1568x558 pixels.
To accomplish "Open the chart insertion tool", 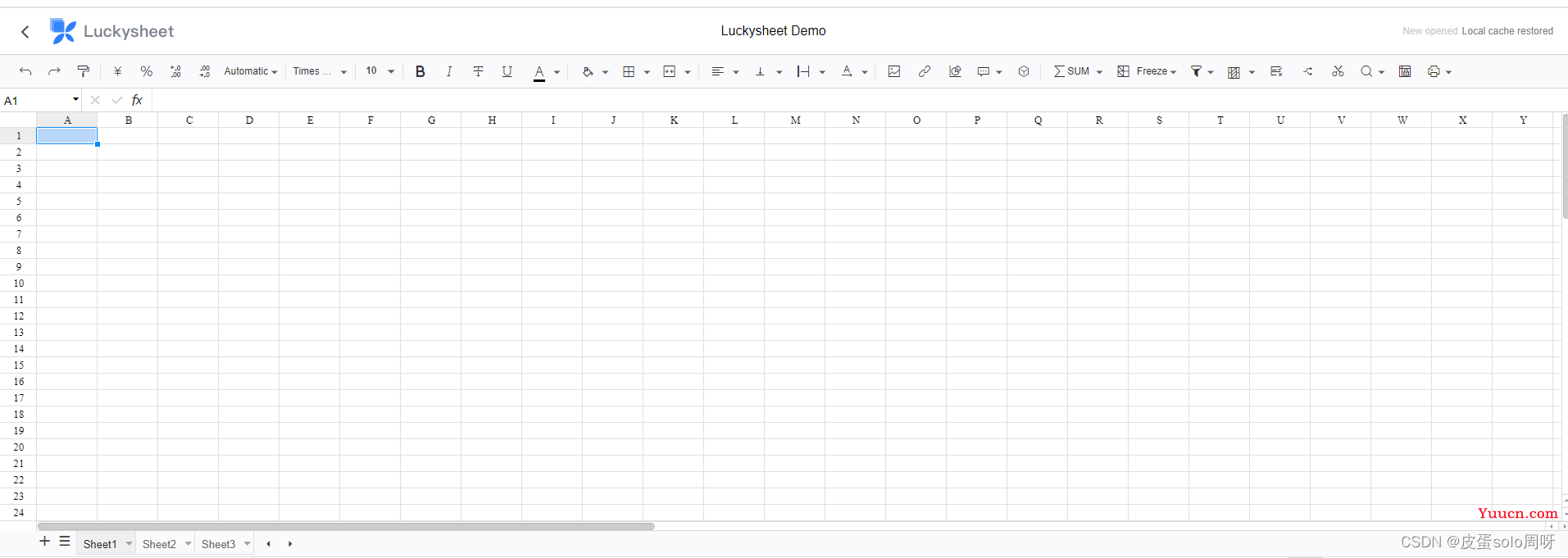I will click(955, 71).
